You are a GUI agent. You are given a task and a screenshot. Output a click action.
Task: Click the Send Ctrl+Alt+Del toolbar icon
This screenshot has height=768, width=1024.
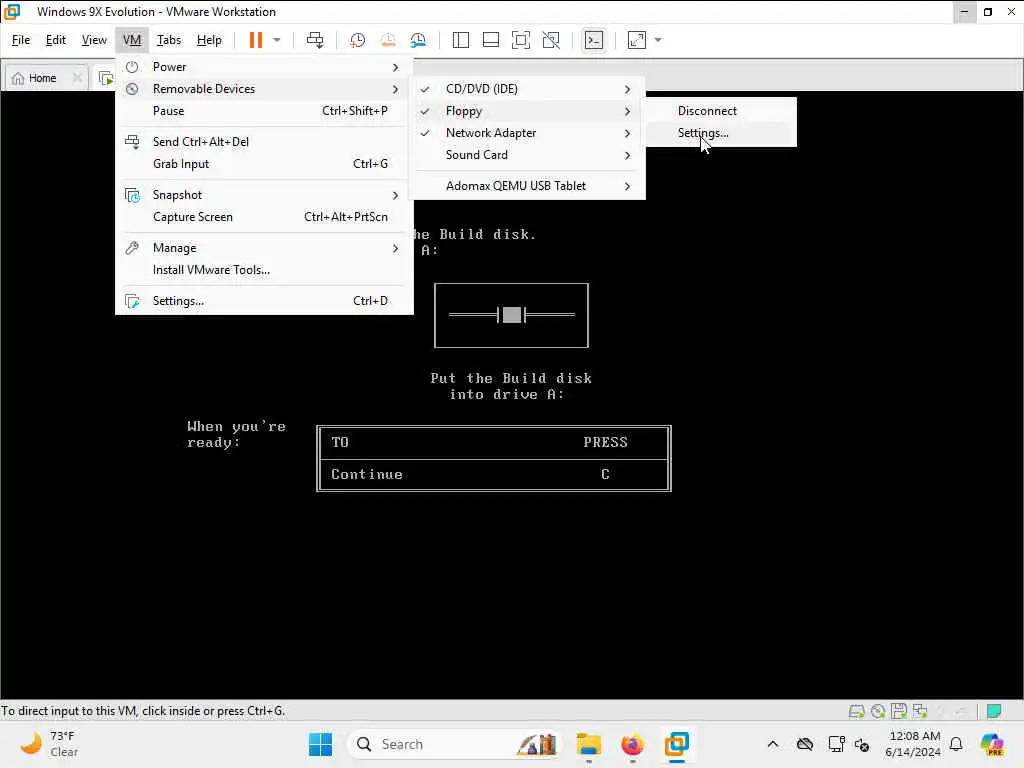point(315,40)
